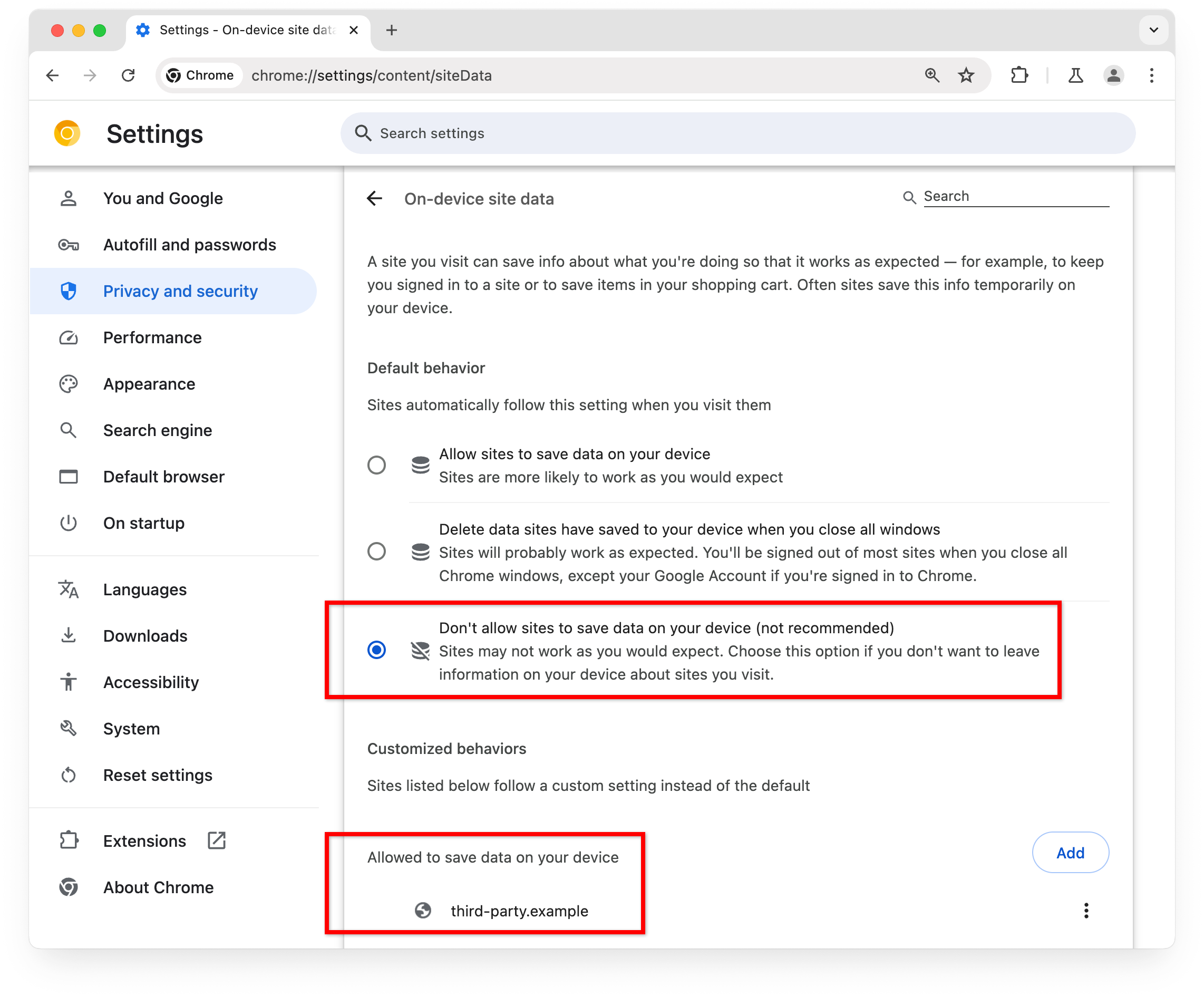
Task: Select Allow sites to save data option
Action: (x=377, y=464)
